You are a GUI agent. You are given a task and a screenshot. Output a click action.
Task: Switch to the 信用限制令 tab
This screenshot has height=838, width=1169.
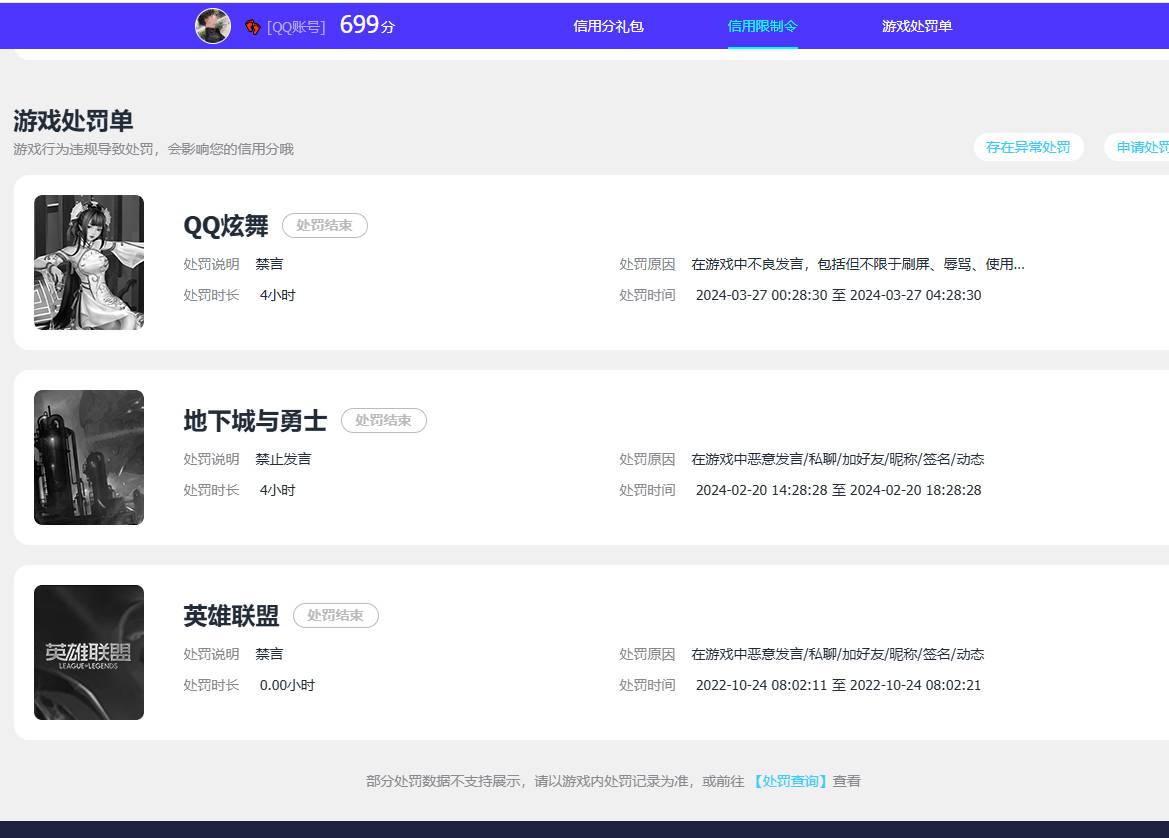[762, 26]
